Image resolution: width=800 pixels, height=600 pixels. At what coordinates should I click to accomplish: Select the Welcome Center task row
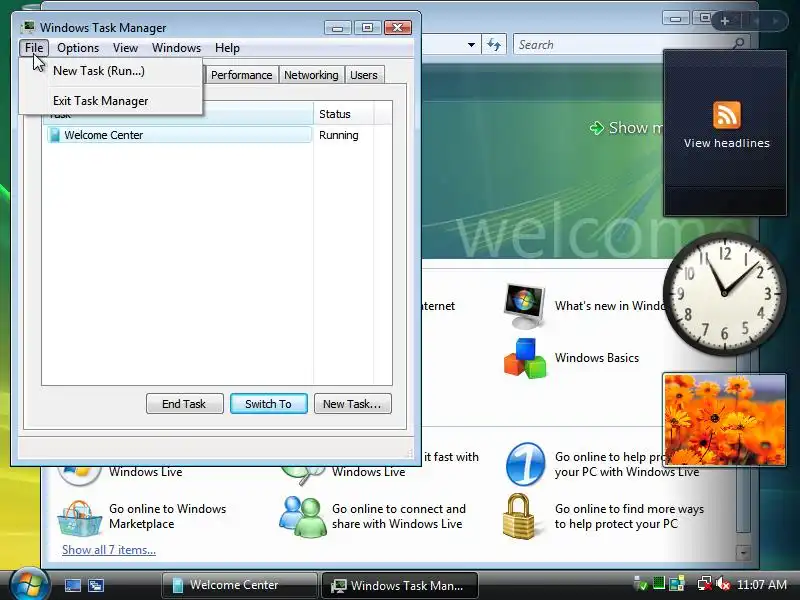(x=179, y=135)
